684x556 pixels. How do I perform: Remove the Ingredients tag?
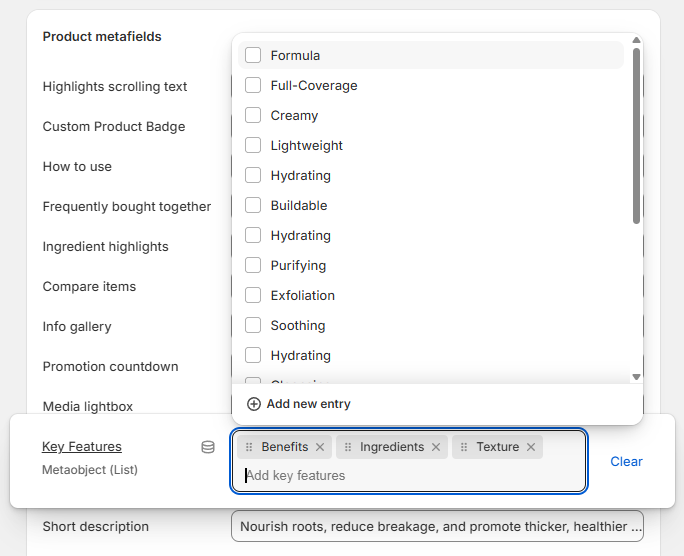(x=436, y=447)
